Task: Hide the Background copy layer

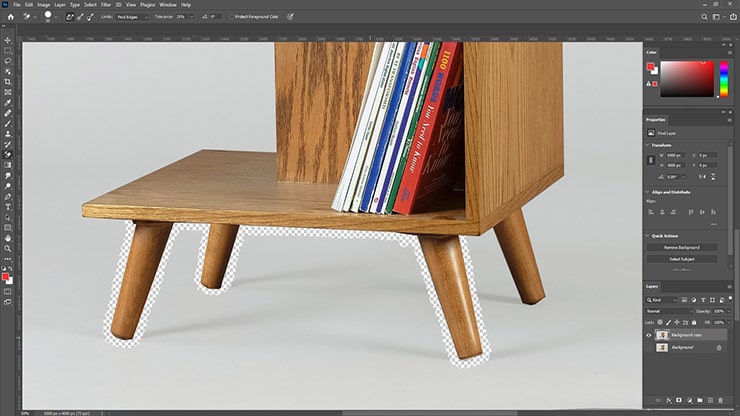Action: (649, 335)
